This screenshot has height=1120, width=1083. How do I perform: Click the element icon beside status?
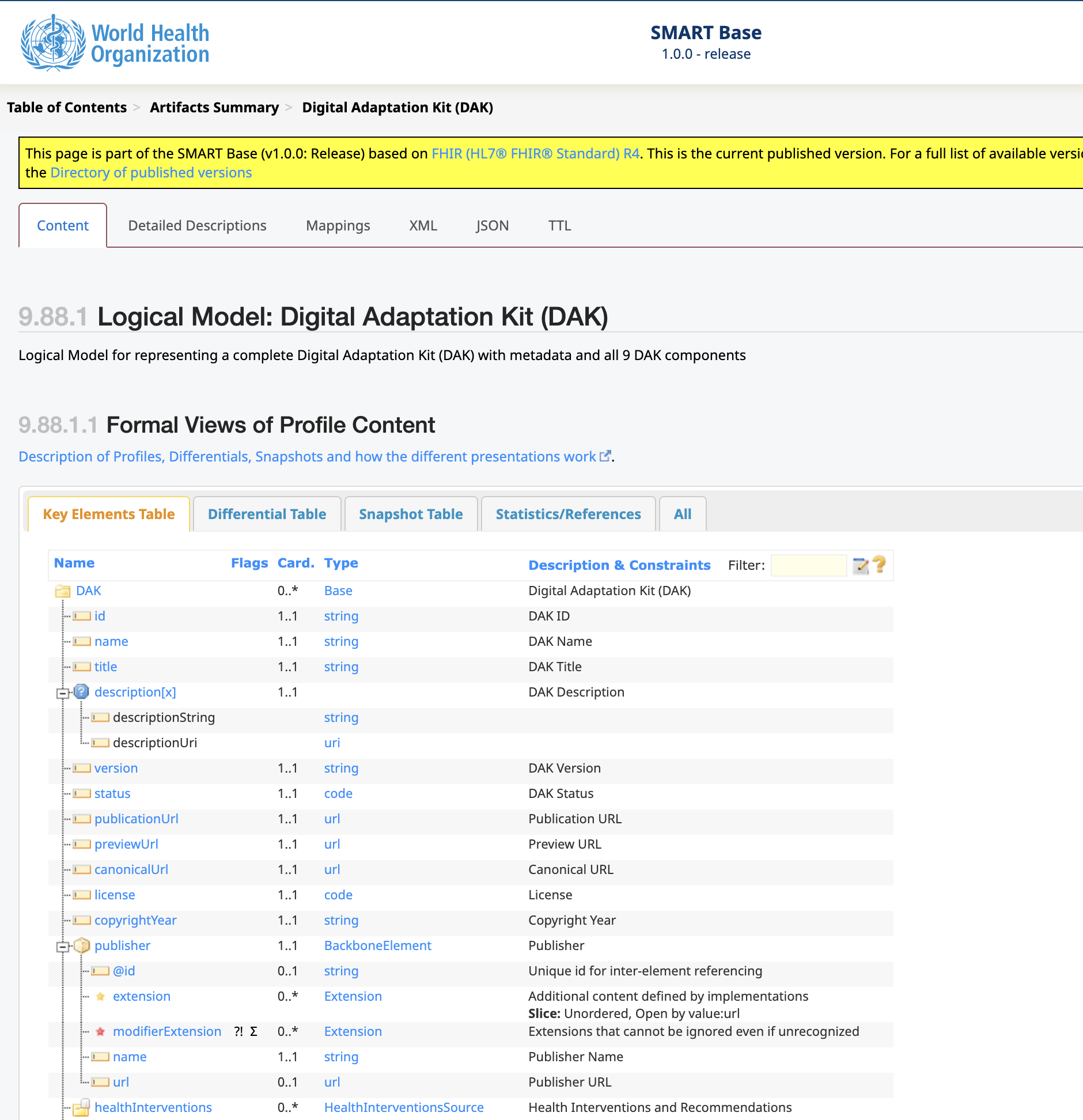[x=82, y=793]
